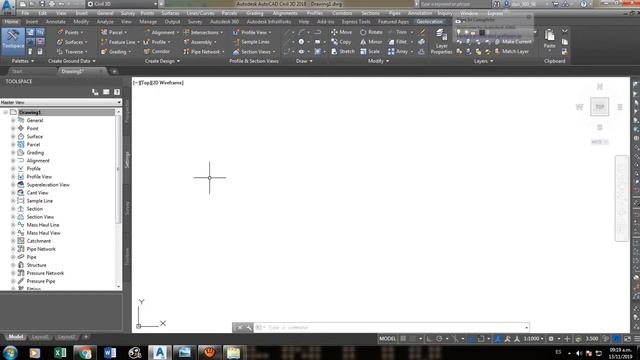Click the Palettes panel title
The height and width of the screenshot is (360, 640).
click(22, 61)
